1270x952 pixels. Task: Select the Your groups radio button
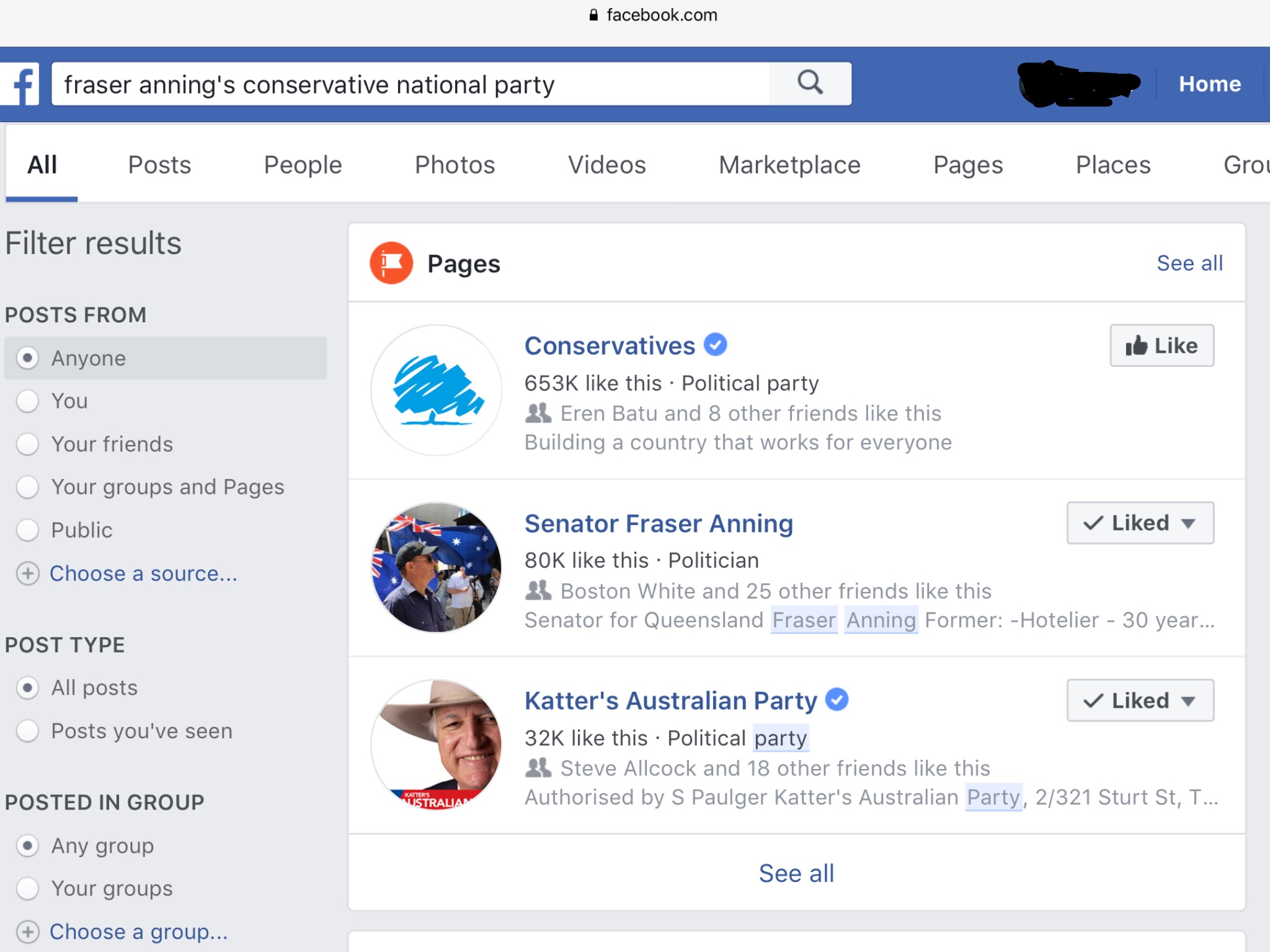pyautogui.click(x=27, y=888)
